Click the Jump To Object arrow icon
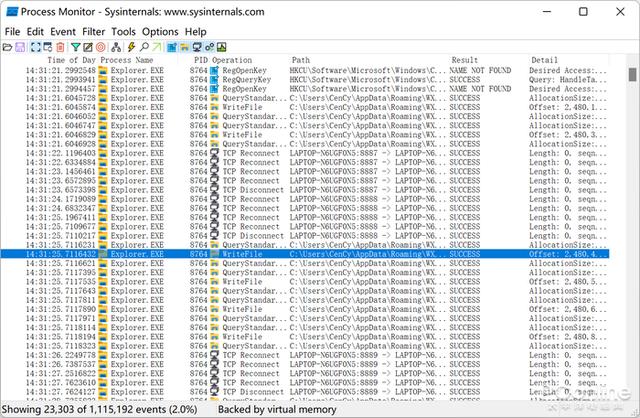 tap(157, 47)
